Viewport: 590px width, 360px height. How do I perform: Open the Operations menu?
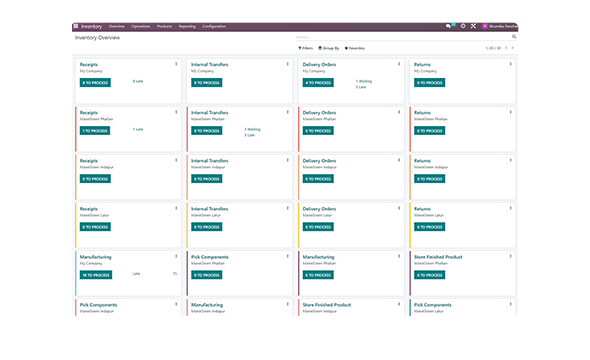(x=140, y=26)
